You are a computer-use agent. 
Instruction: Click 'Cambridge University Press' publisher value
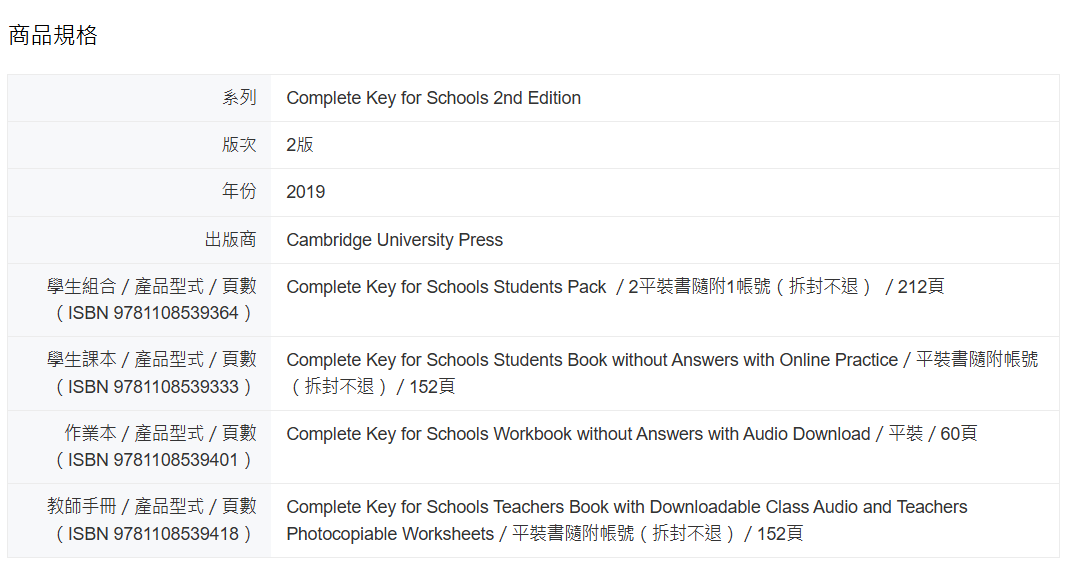(x=394, y=240)
